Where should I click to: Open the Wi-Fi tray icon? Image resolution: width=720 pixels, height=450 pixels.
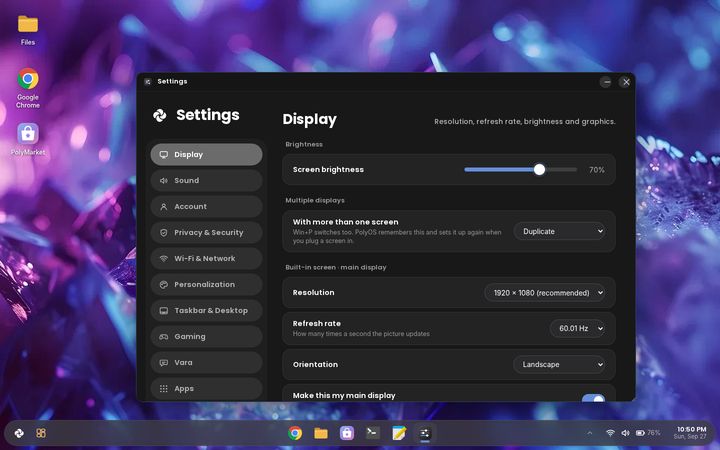tap(610, 433)
